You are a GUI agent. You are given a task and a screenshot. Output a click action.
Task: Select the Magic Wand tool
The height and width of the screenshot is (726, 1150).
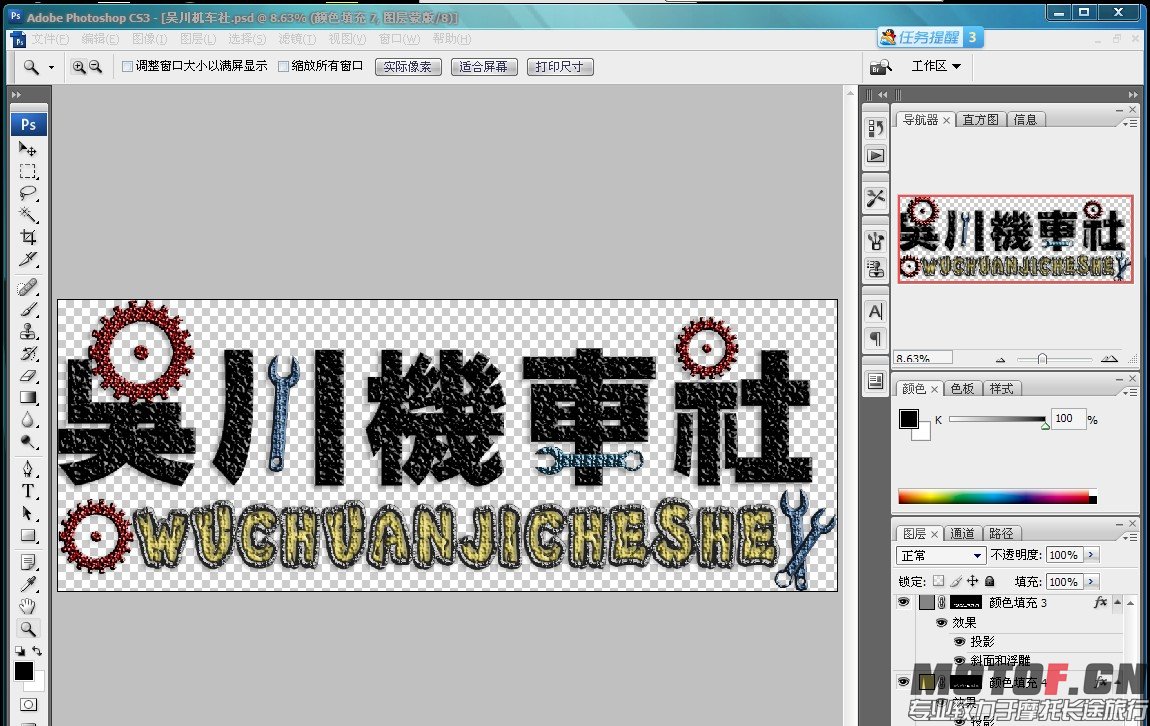28,215
